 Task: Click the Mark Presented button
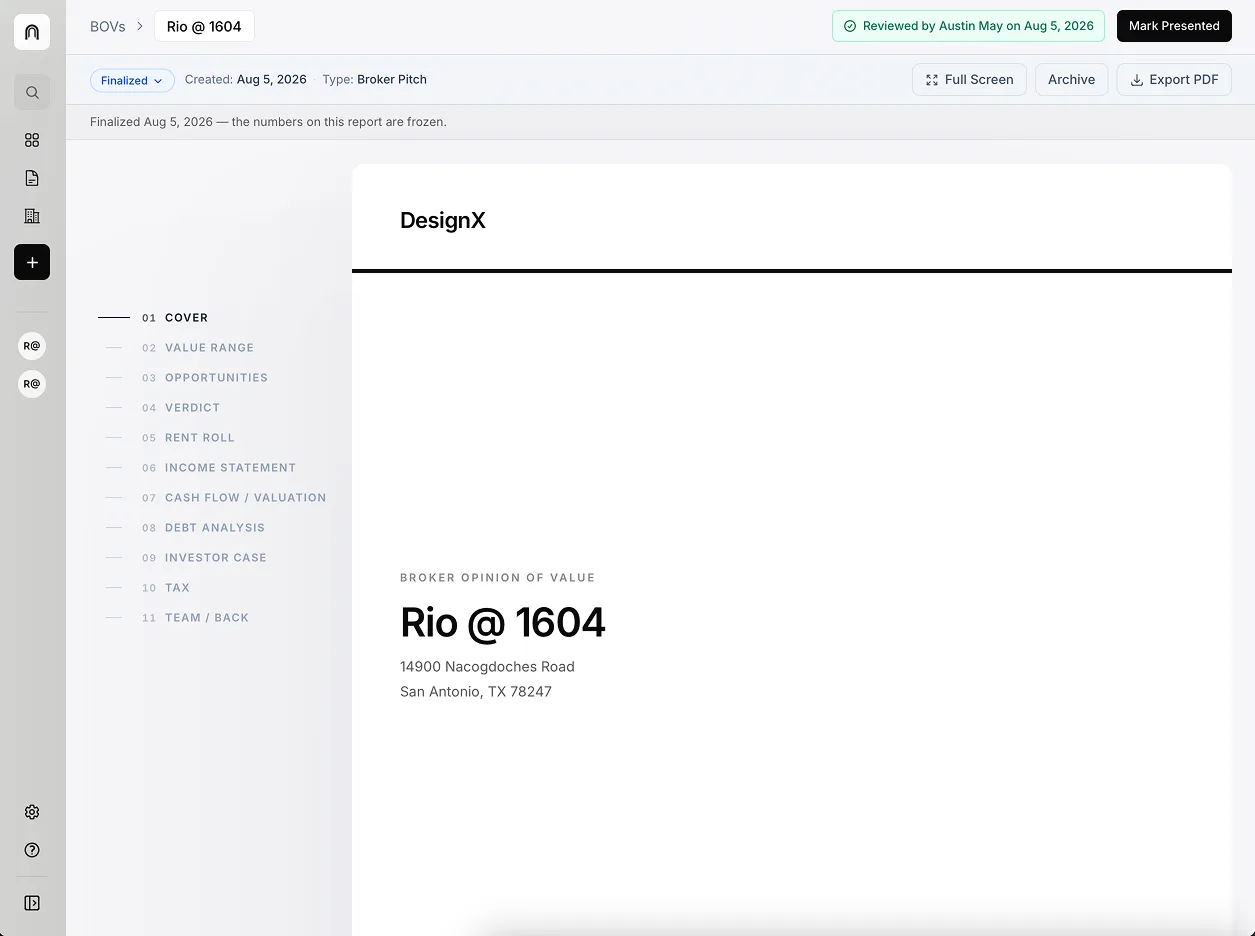pos(1174,26)
